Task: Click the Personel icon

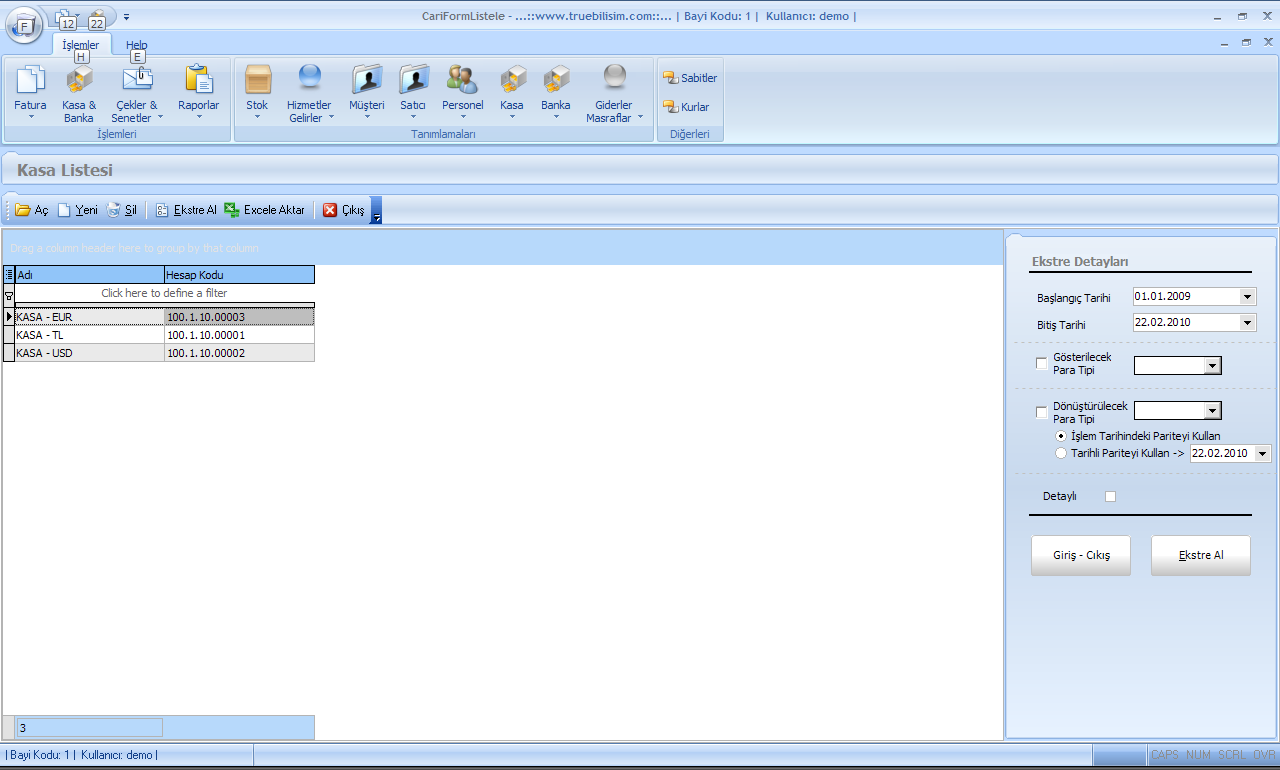Action: (x=462, y=82)
